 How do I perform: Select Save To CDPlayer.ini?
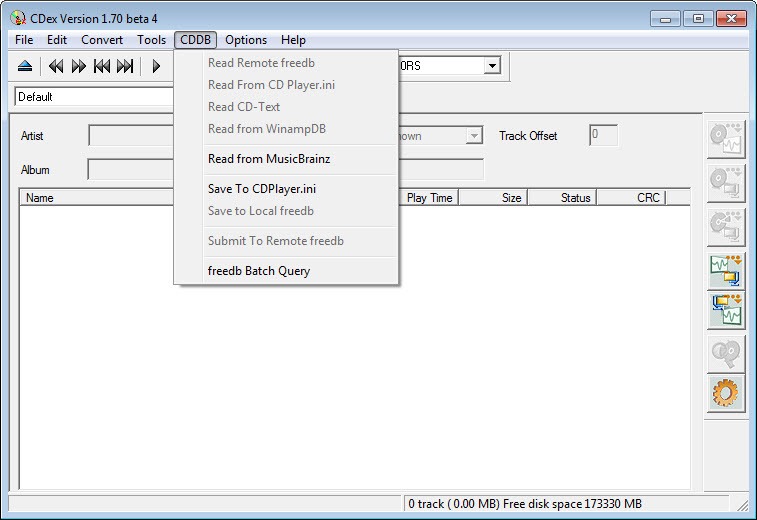(x=287, y=189)
